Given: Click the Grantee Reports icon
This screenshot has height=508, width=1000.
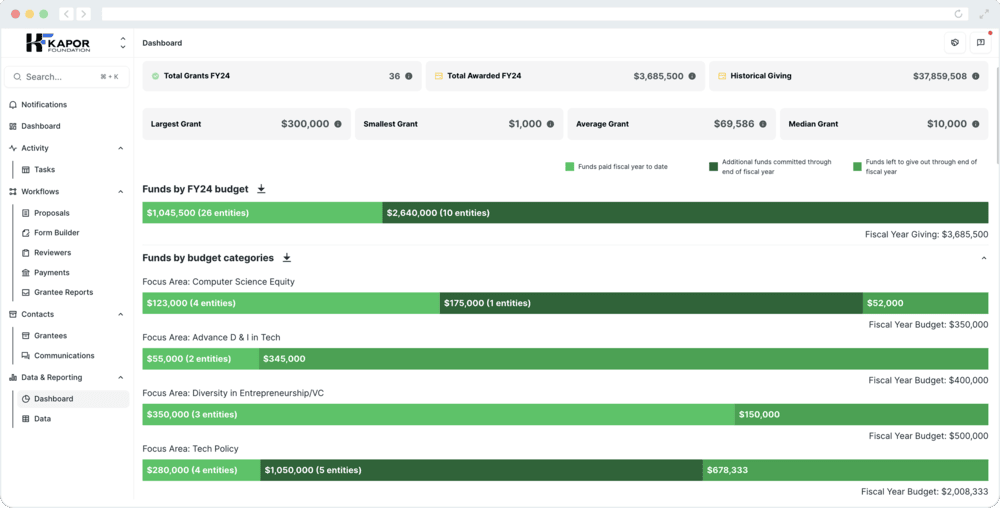Looking at the screenshot, I should coord(26,292).
